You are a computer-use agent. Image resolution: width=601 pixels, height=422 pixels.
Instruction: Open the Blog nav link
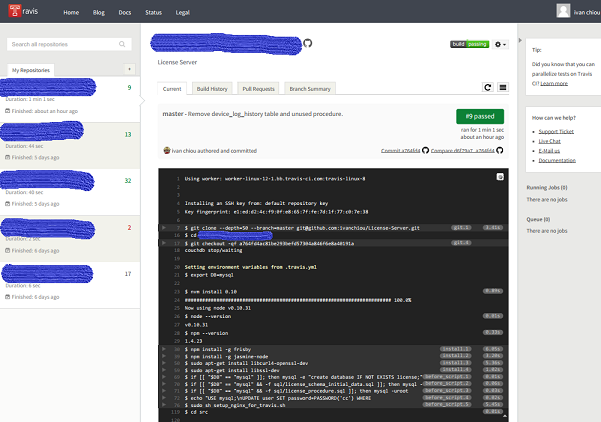(99, 12)
